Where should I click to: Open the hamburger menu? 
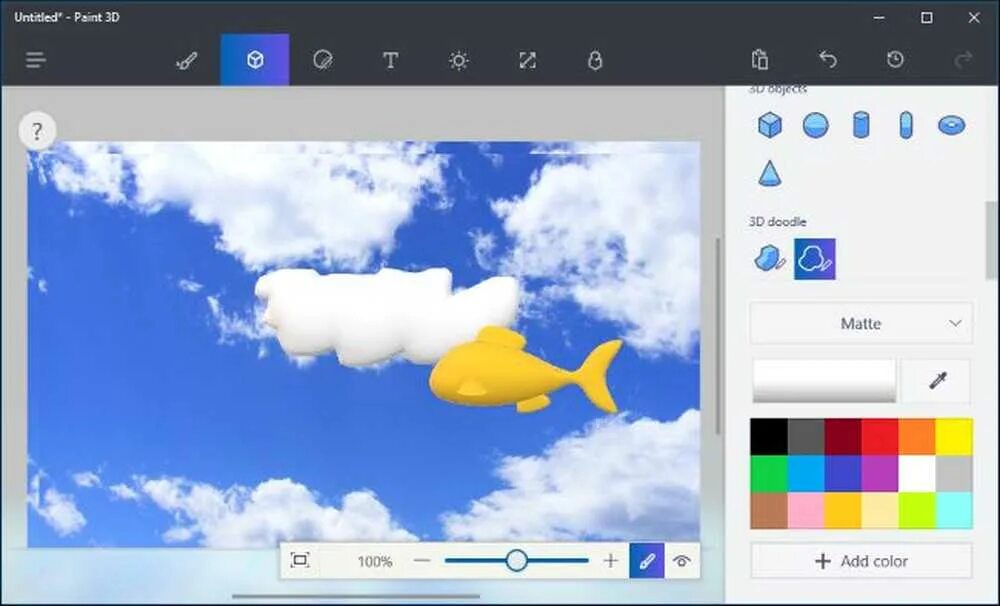[36, 60]
